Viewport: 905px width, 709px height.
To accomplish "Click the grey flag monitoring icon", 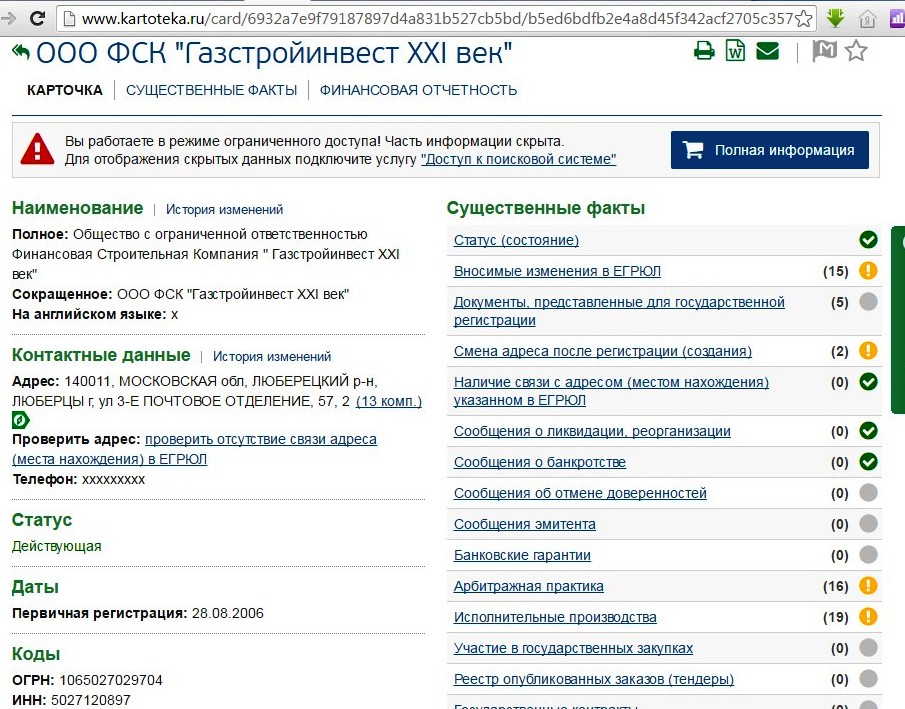I will pyautogui.click(x=824, y=51).
